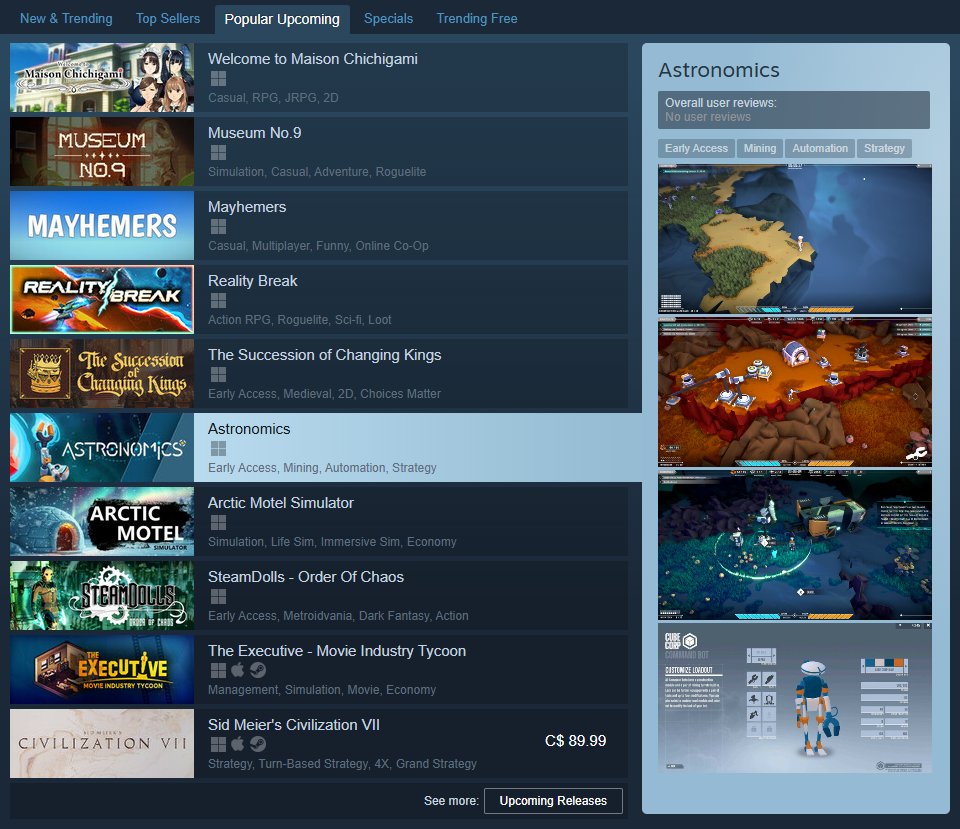This screenshot has height=829, width=960.
Task: Click The Executive capsule image
Action: click(102, 670)
